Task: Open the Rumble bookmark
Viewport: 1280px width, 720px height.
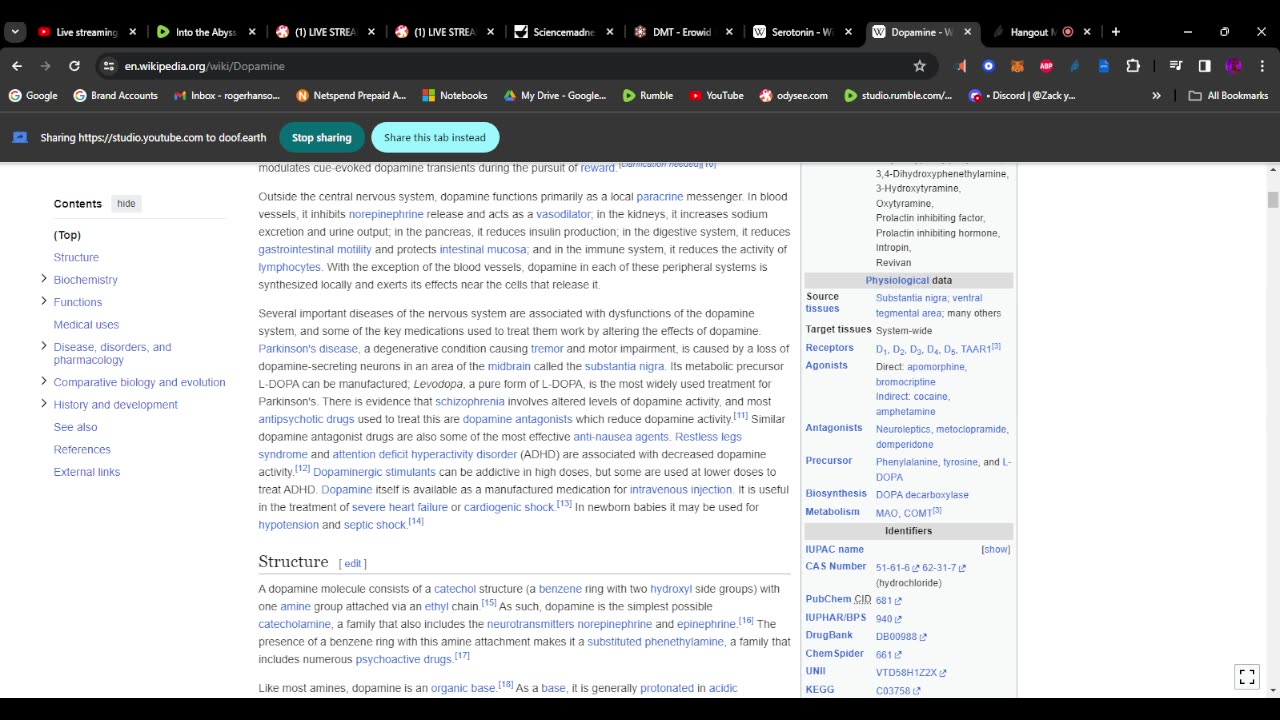Action: 648,96
